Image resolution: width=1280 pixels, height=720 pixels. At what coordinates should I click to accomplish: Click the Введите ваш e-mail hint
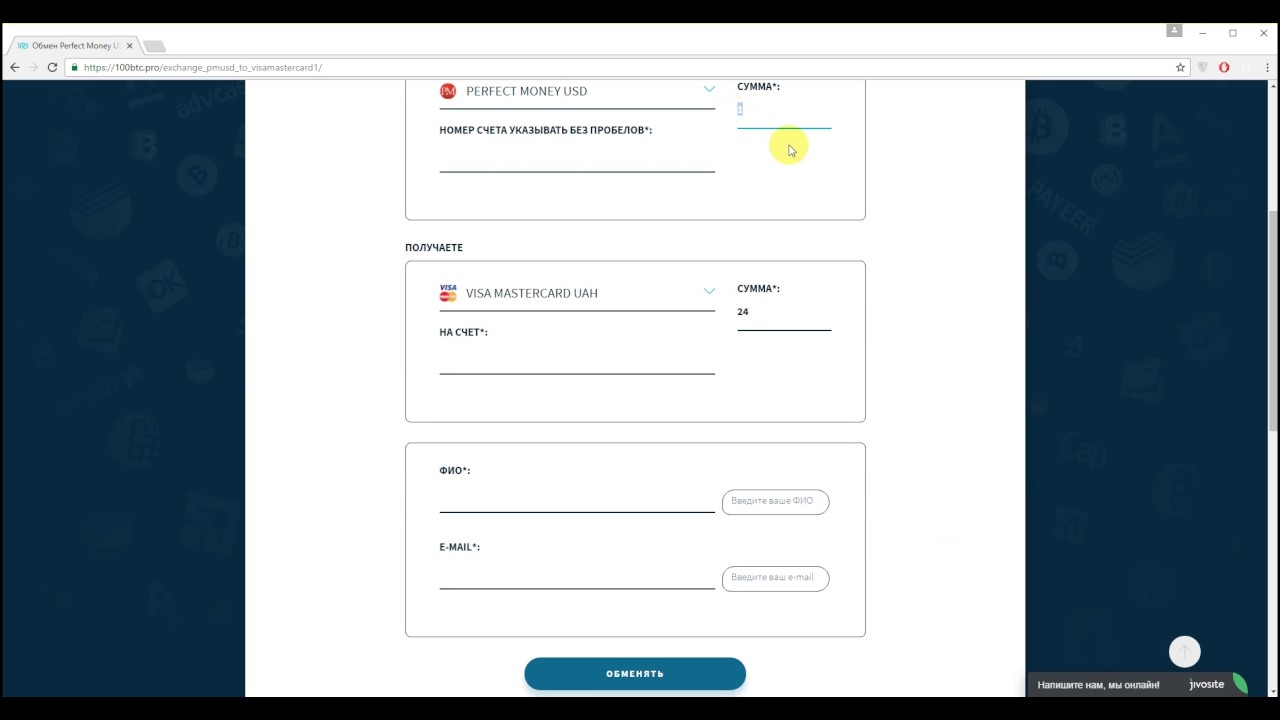tap(775, 578)
